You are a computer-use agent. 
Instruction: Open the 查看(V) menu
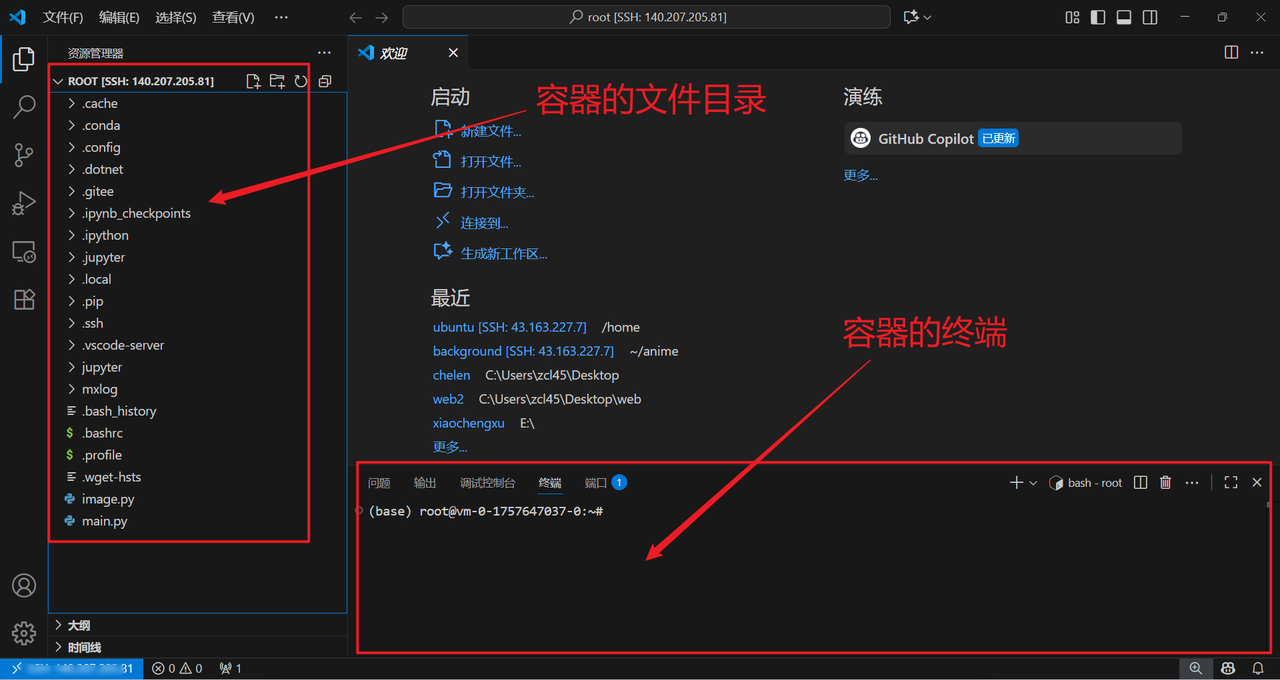click(x=233, y=17)
